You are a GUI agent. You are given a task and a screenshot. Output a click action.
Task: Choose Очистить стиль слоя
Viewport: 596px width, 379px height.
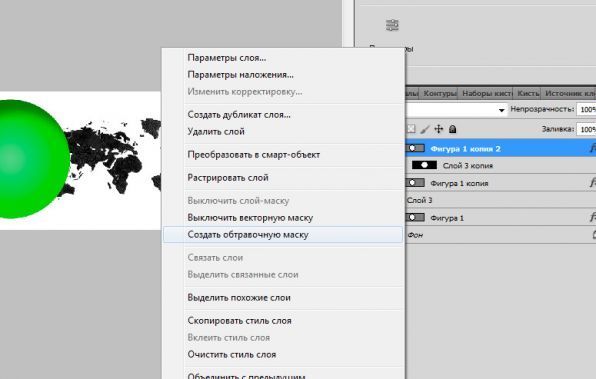231,355
